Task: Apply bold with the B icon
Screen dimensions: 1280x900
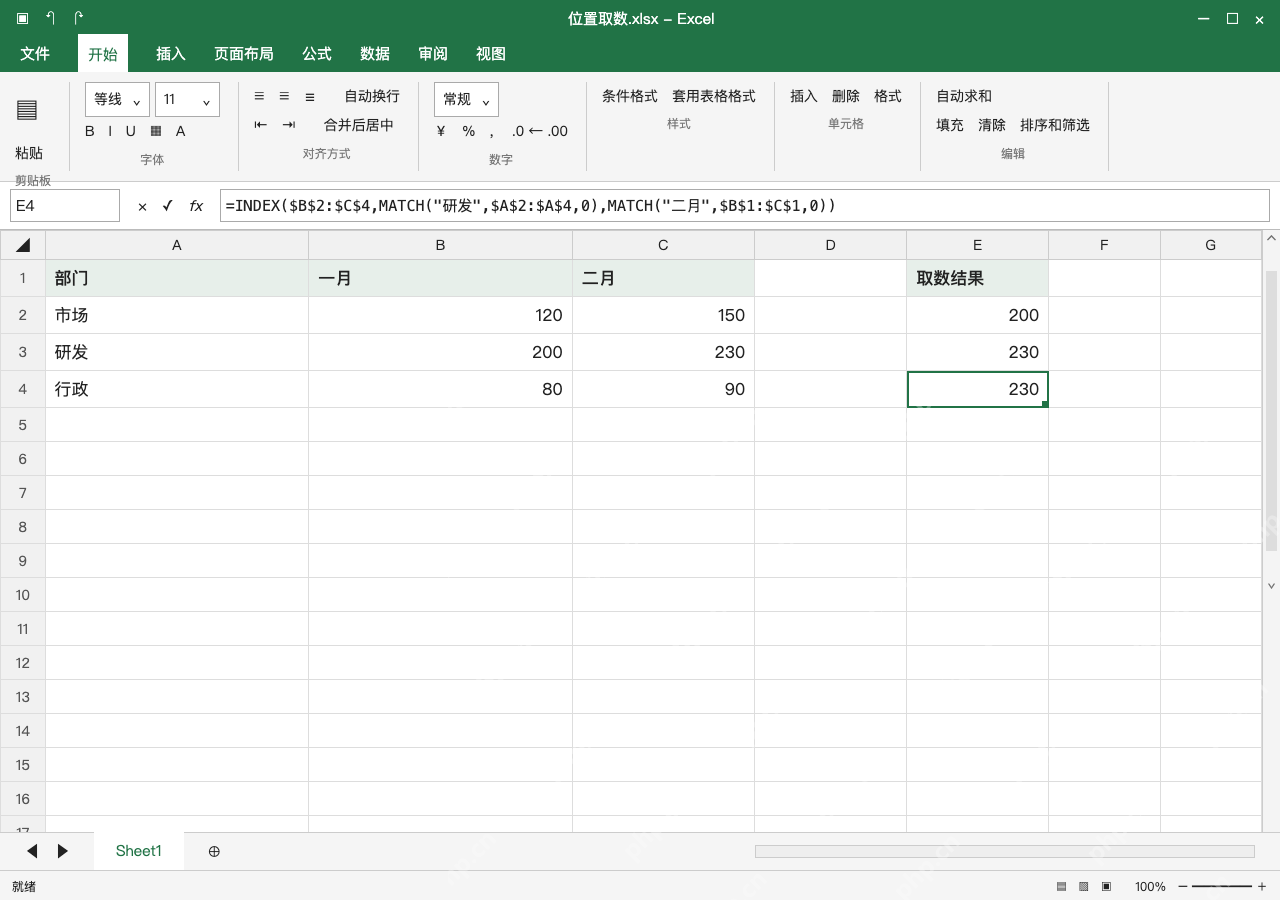Action: 90,131
